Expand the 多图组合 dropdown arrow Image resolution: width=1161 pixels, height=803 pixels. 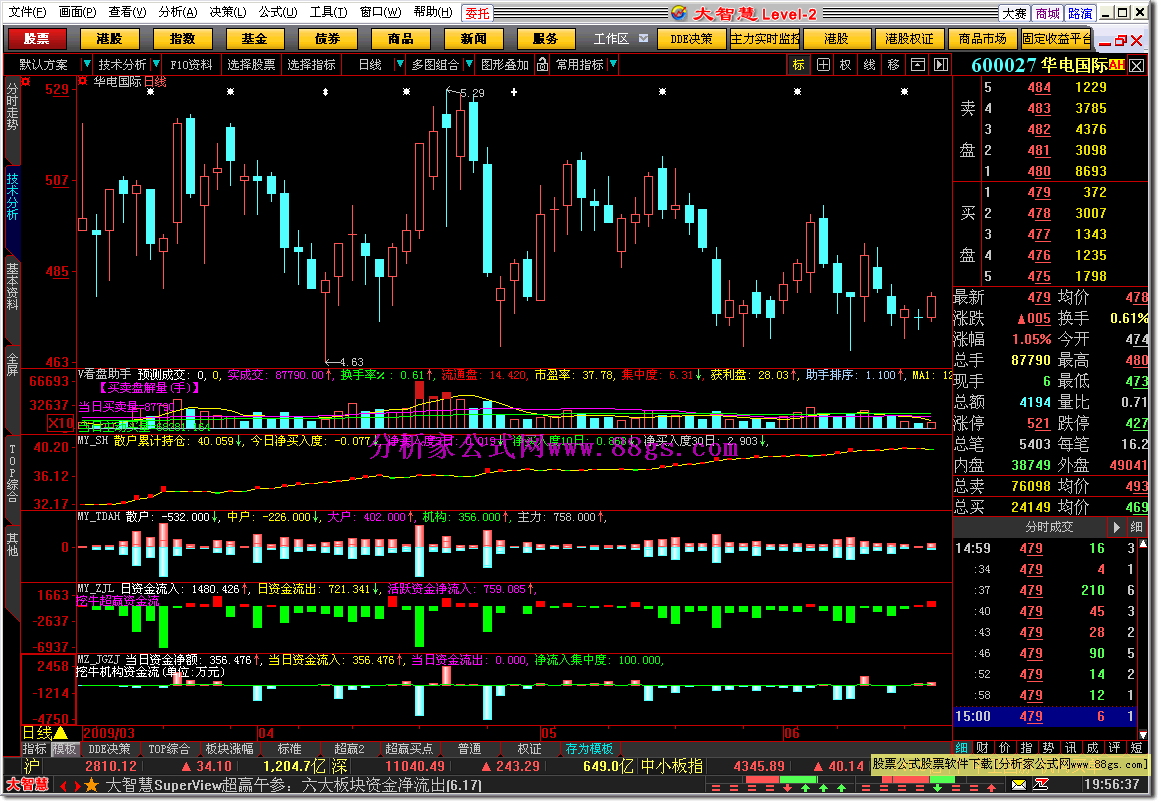[x=469, y=64]
